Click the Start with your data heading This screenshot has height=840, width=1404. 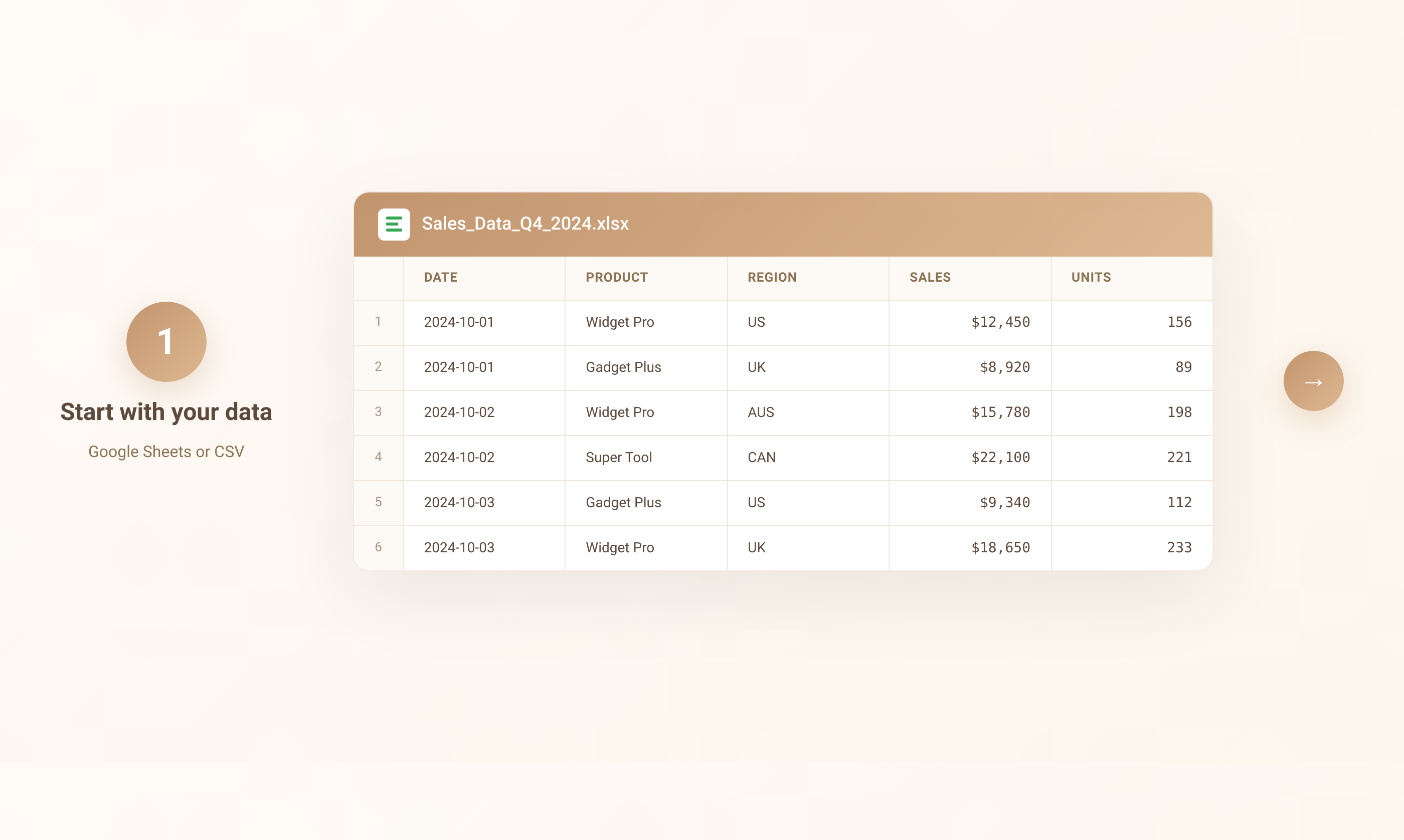click(x=166, y=411)
